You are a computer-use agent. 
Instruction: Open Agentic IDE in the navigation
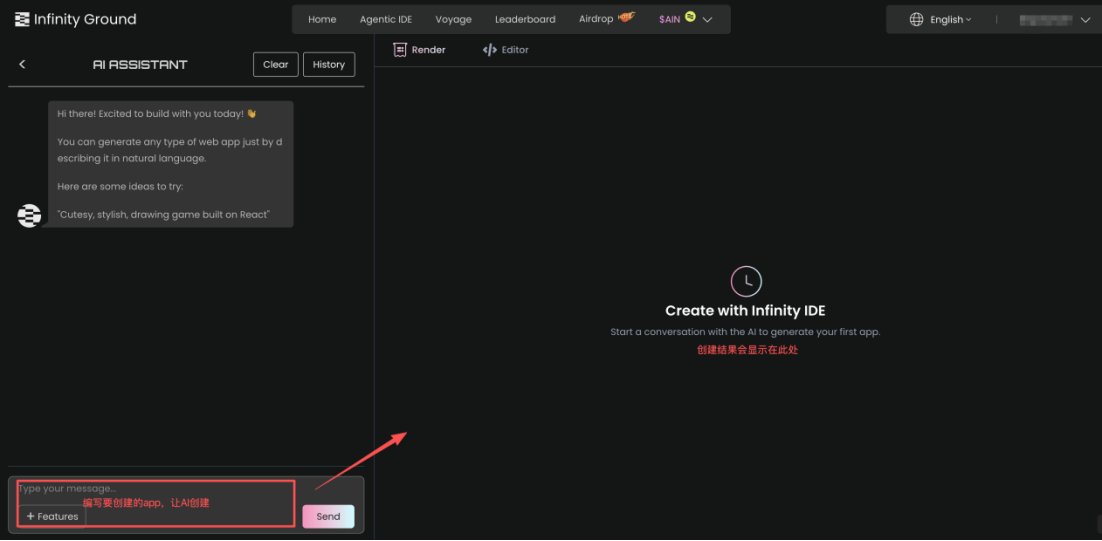[386, 20]
